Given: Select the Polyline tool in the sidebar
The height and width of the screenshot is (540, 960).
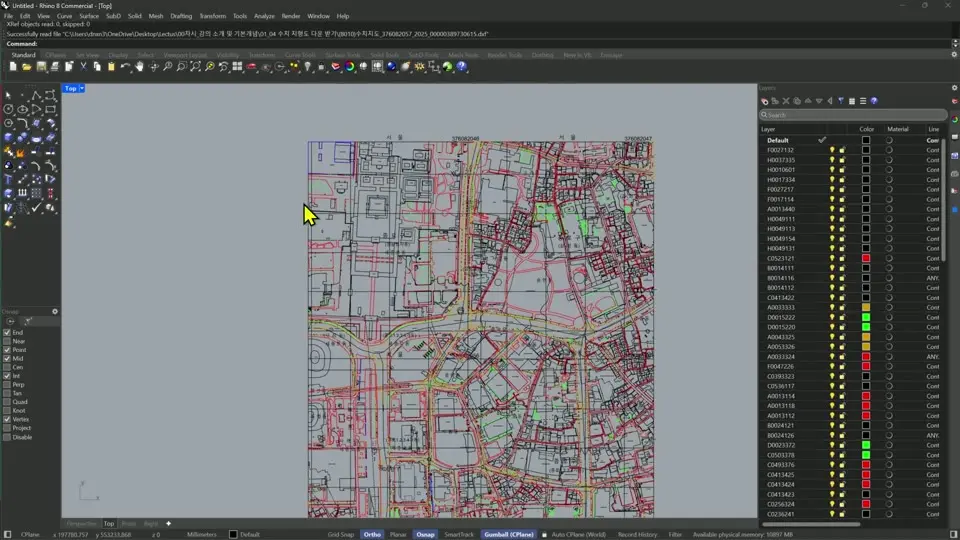Looking at the screenshot, I should point(36,95).
